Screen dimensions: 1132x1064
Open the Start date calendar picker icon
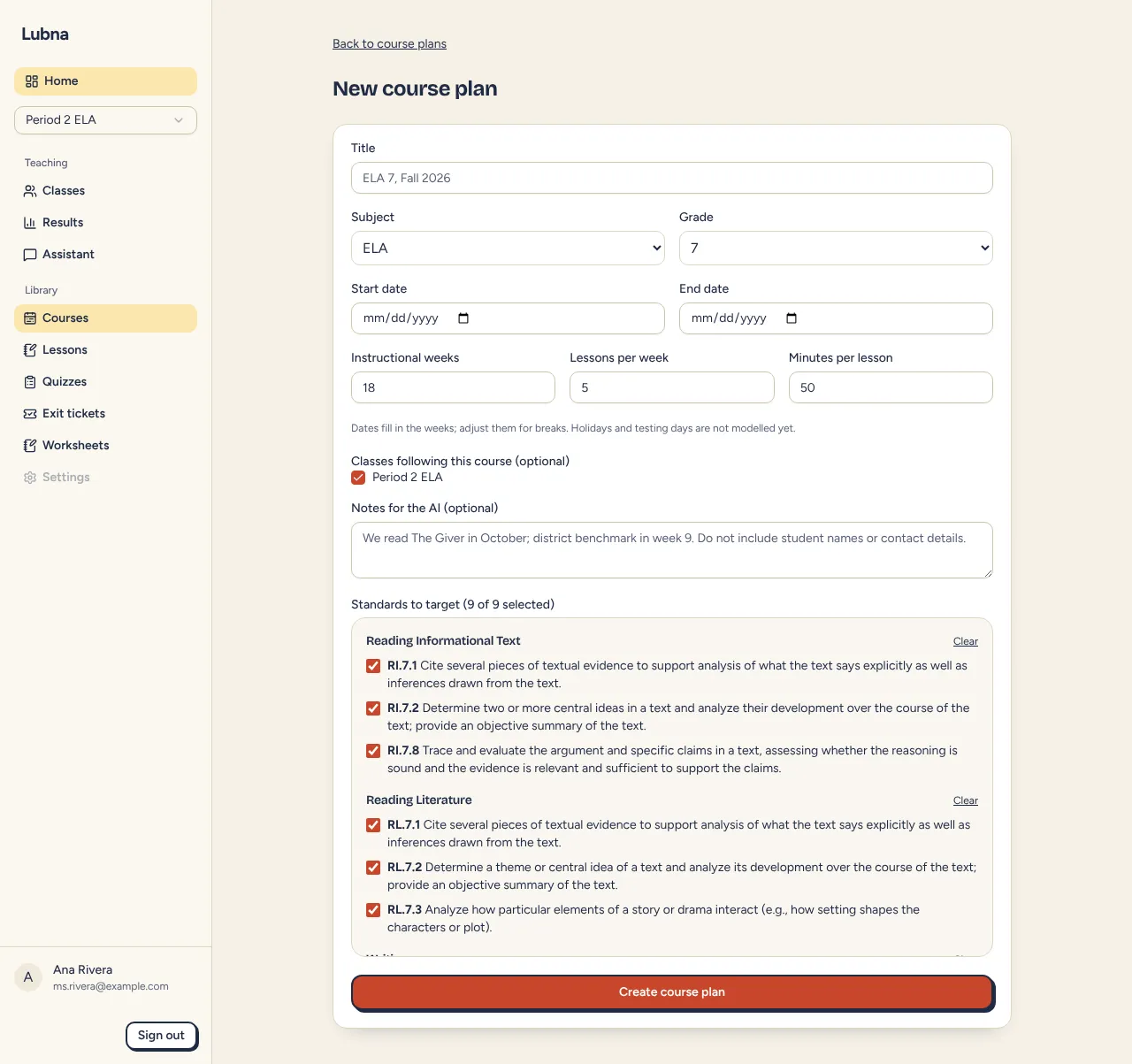pyautogui.click(x=463, y=318)
